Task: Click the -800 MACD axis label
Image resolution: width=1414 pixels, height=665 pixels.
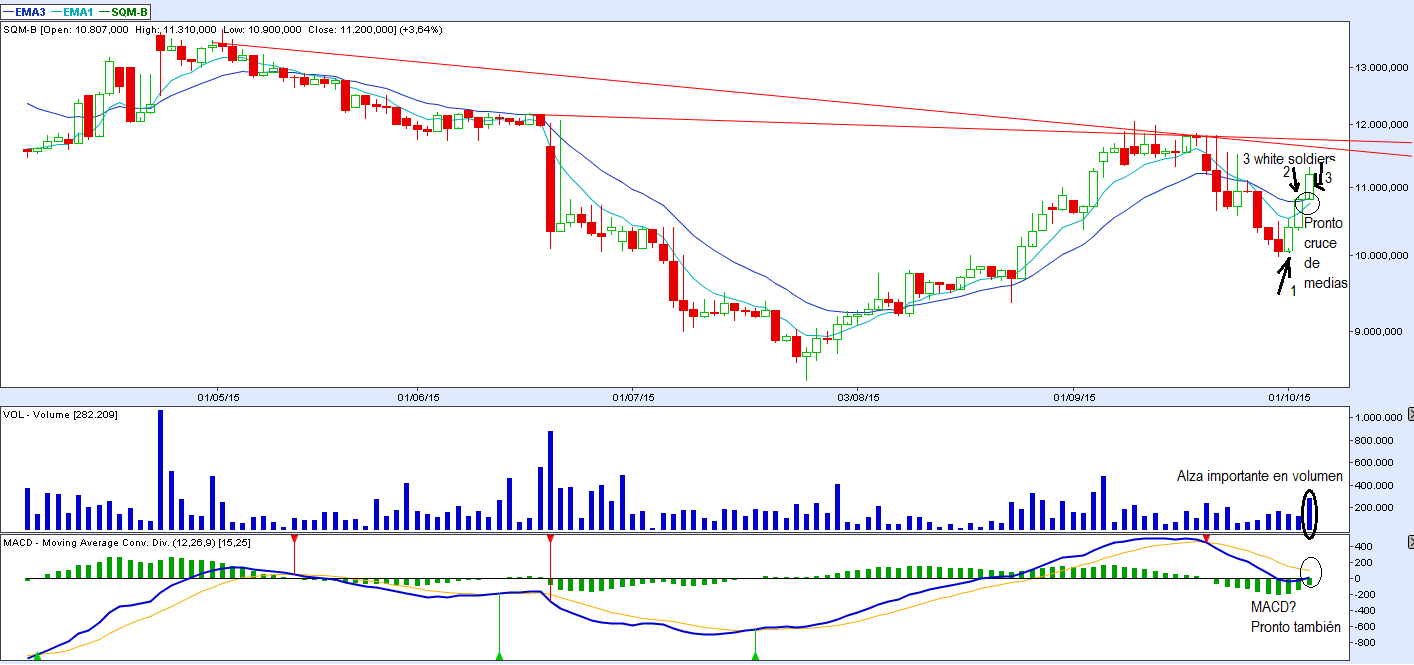Action: tap(1367, 643)
